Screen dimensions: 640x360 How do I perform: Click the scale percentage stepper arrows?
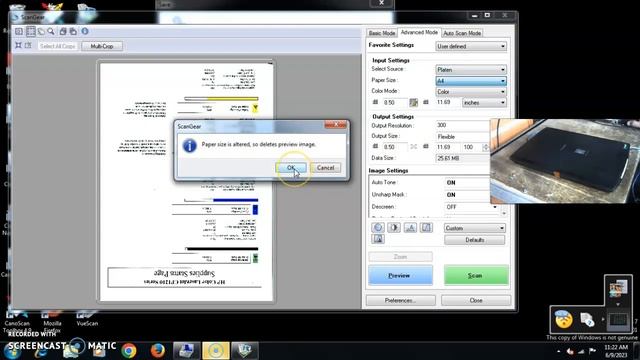coord(485,147)
